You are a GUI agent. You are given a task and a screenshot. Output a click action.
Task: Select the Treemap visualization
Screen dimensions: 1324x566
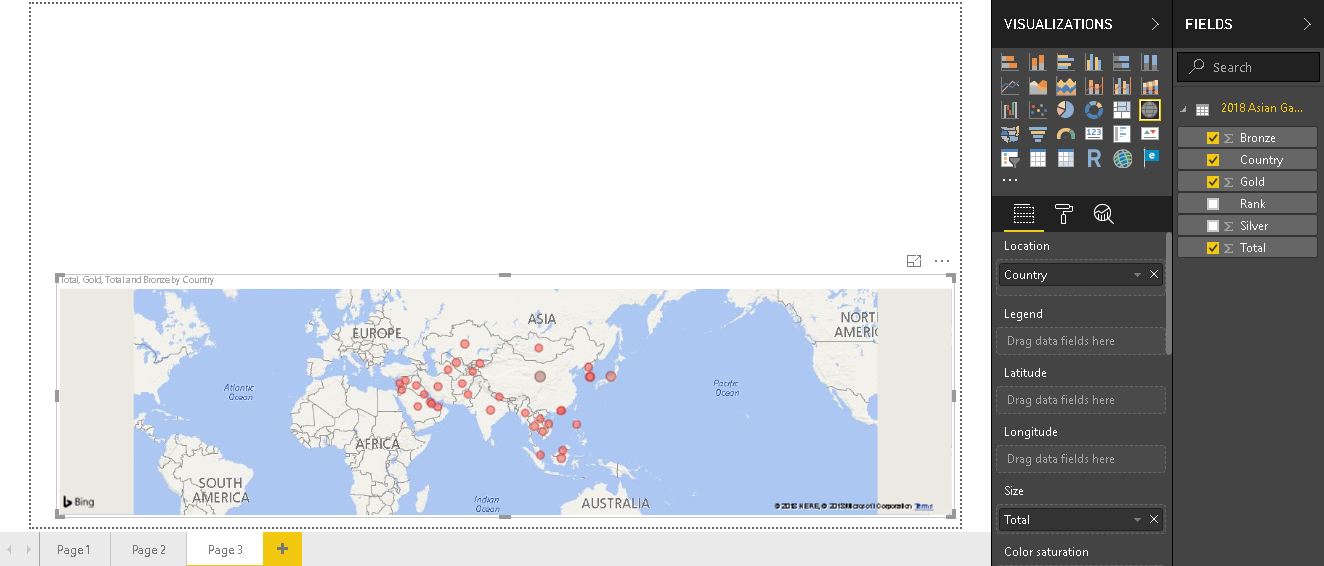point(1122,110)
